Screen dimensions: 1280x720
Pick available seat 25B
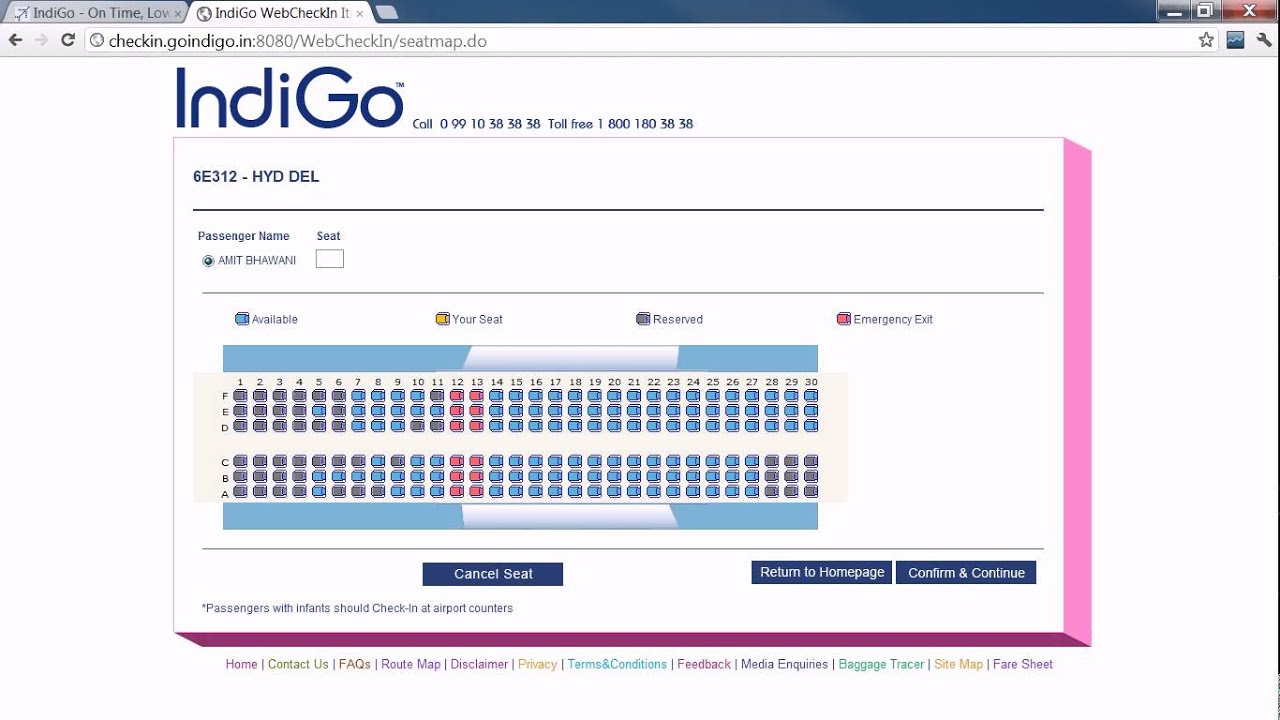click(x=713, y=477)
